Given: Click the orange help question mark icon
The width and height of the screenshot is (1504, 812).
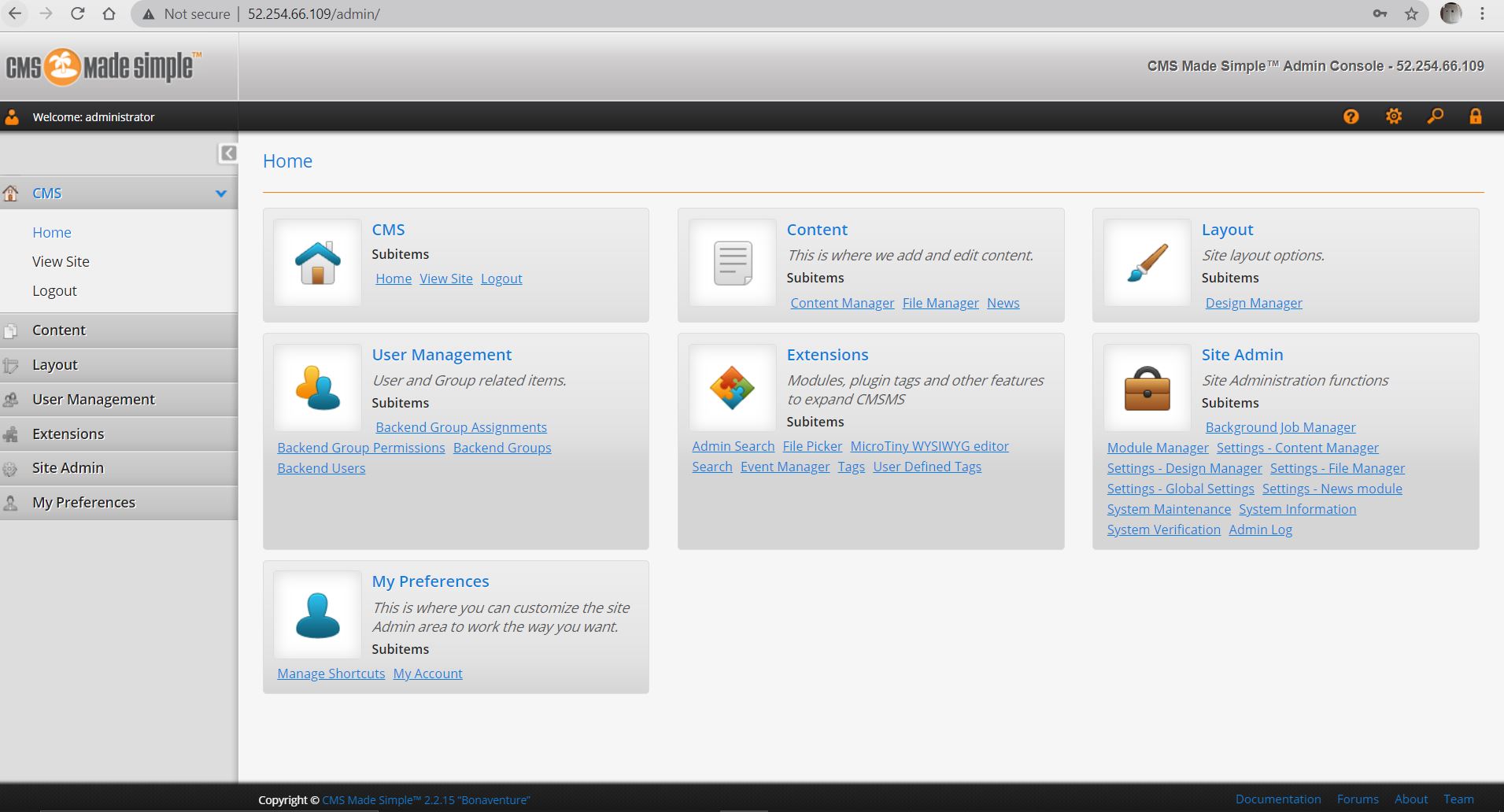Looking at the screenshot, I should 1351,116.
